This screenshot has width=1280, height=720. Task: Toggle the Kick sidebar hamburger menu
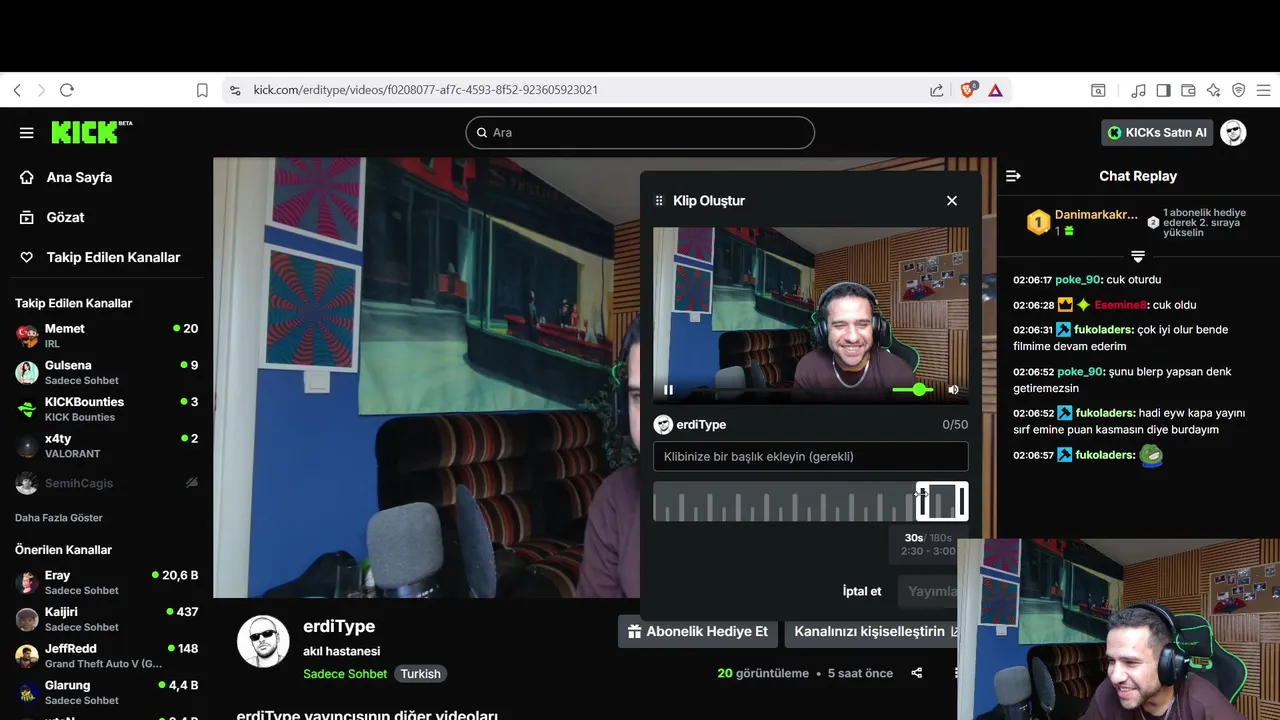pos(27,132)
